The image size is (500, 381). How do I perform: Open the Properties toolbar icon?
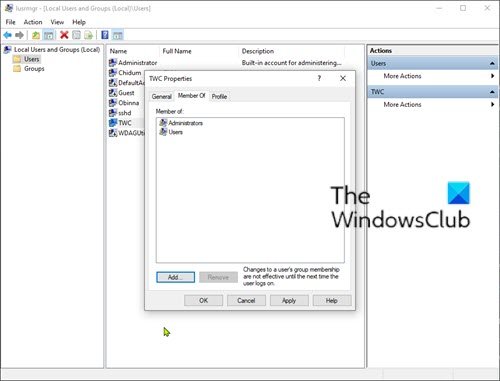(x=76, y=35)
